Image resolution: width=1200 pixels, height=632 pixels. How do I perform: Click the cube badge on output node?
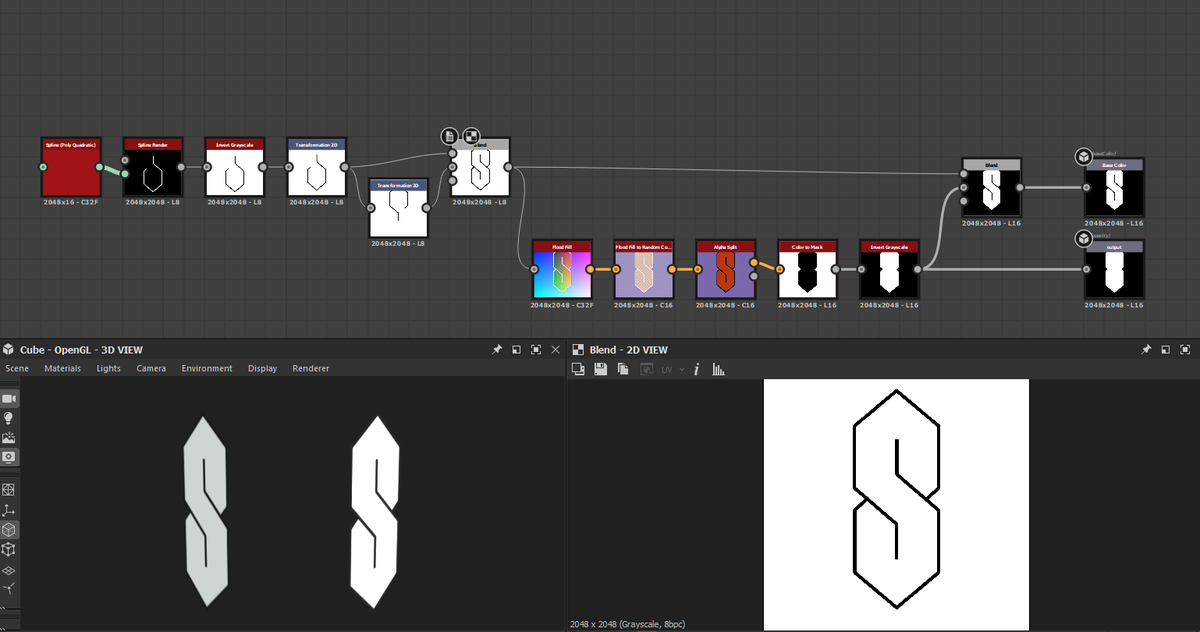coord(1083,238)
